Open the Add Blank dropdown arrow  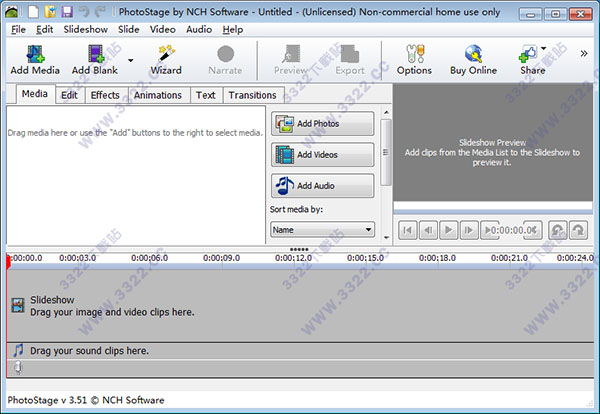tap(130, 60)
